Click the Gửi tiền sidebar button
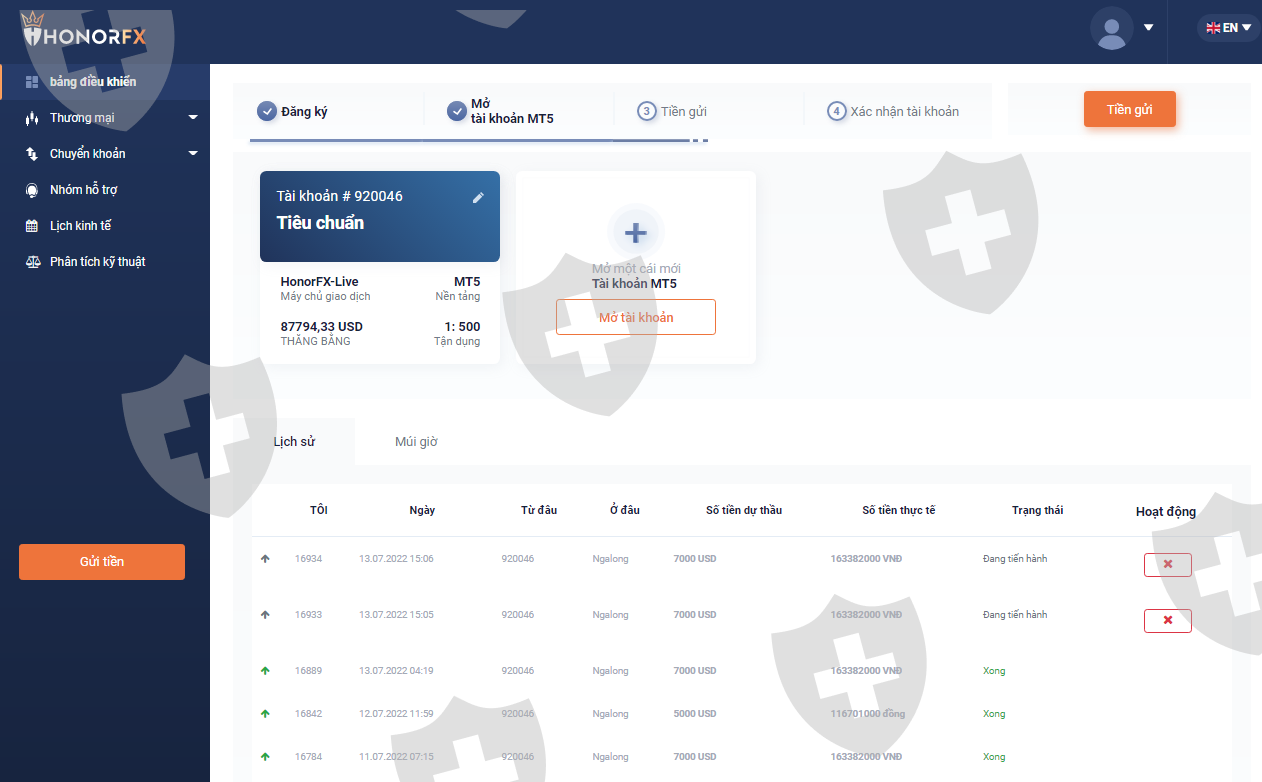 pyautogui.click(x=102, y=562)
